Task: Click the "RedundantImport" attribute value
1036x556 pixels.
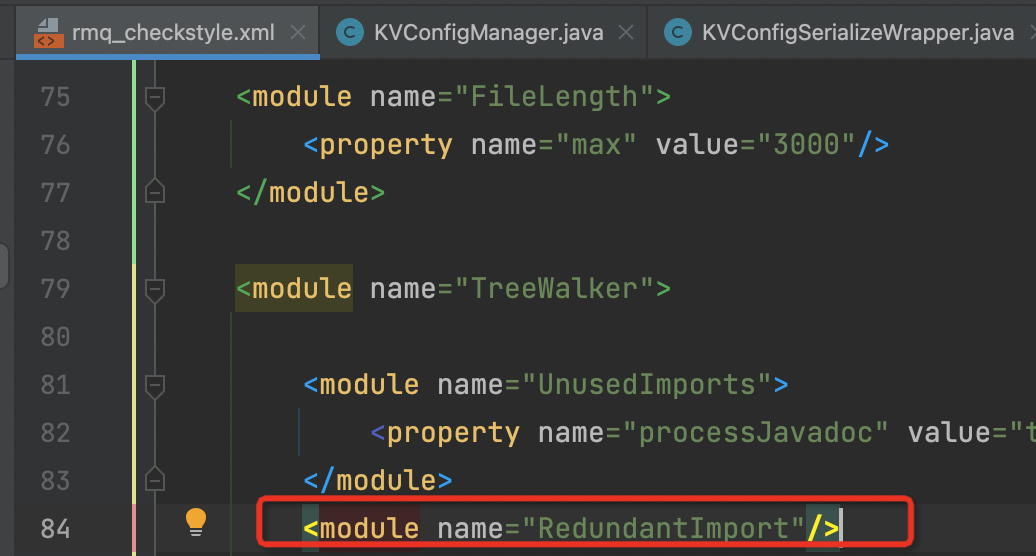Action: (x=663, y=528)
